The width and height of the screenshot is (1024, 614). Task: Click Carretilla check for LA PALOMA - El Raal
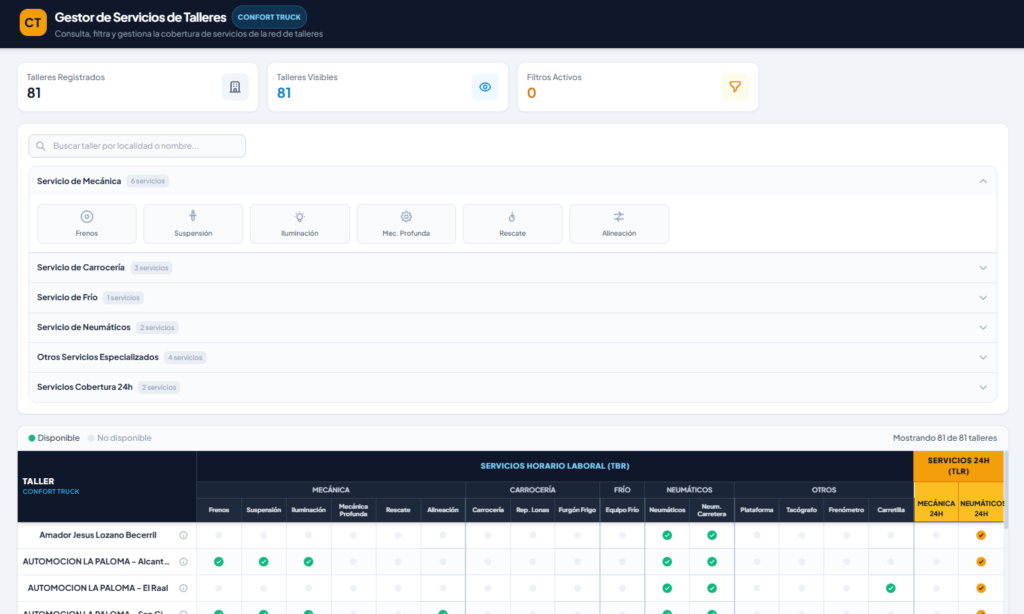[x=891, y=588]
